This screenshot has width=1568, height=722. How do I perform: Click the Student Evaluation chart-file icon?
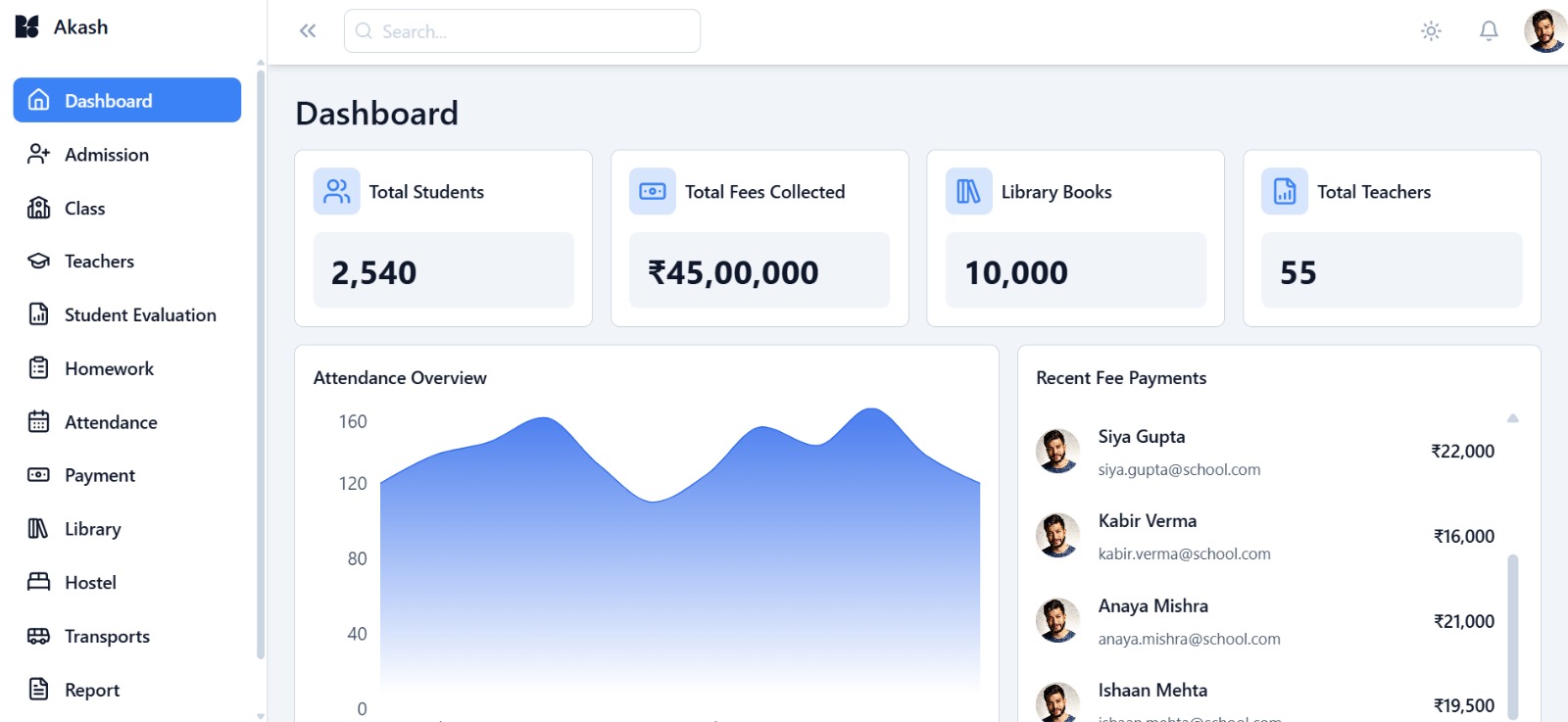click(39, 314)
